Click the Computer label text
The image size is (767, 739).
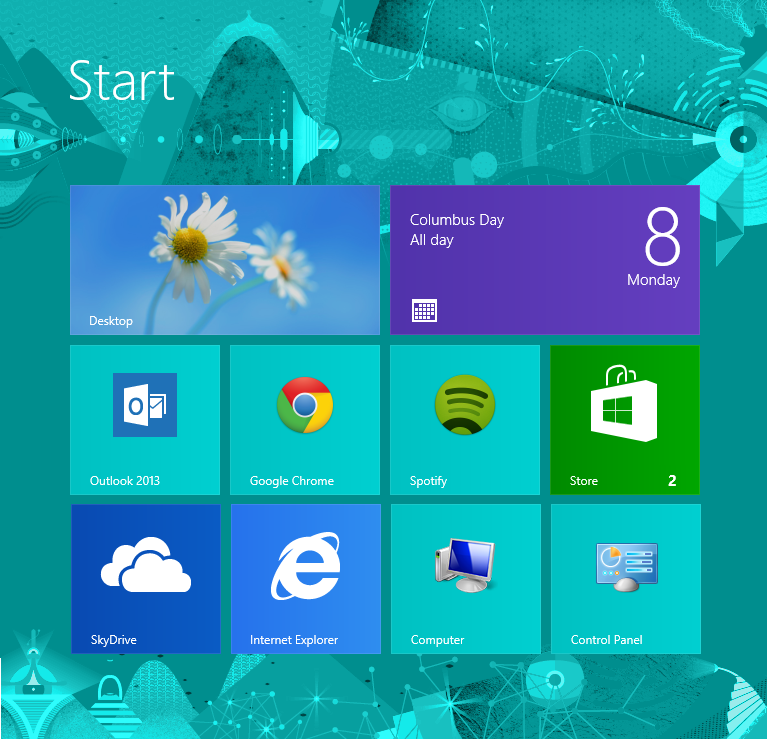tap(437, 640)
